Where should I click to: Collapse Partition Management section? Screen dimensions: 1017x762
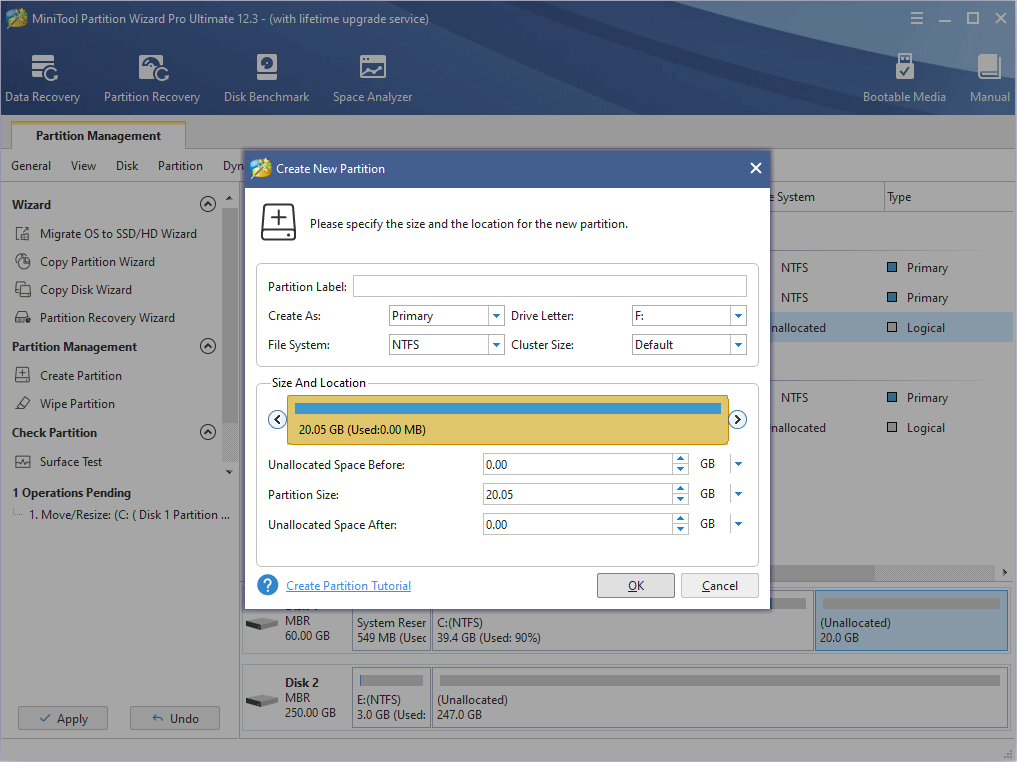pyautogui.click(x=208, y=346)
